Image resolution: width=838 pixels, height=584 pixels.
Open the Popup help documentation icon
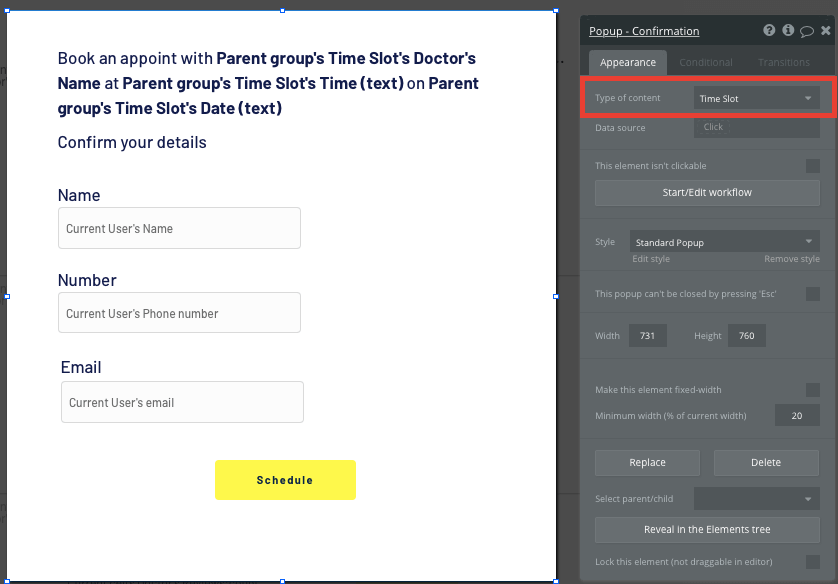click(x=769, y=31)
